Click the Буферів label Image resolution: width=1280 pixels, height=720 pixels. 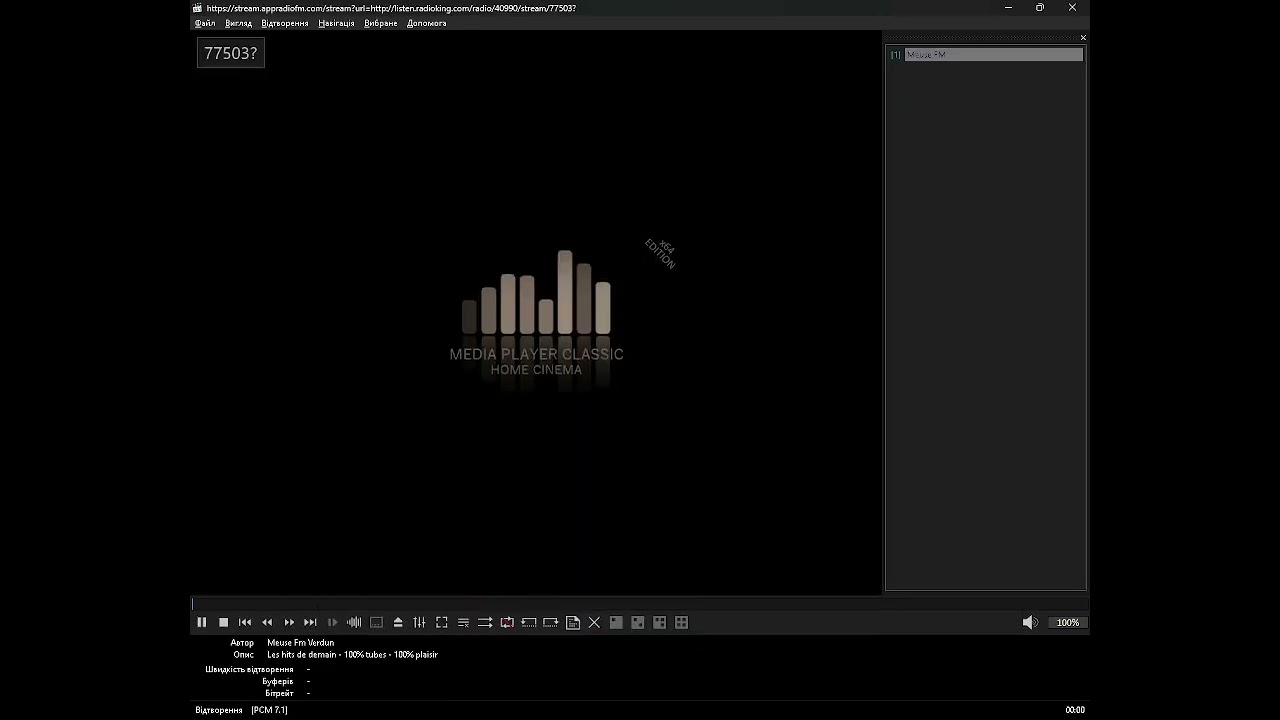coord(277,681)
